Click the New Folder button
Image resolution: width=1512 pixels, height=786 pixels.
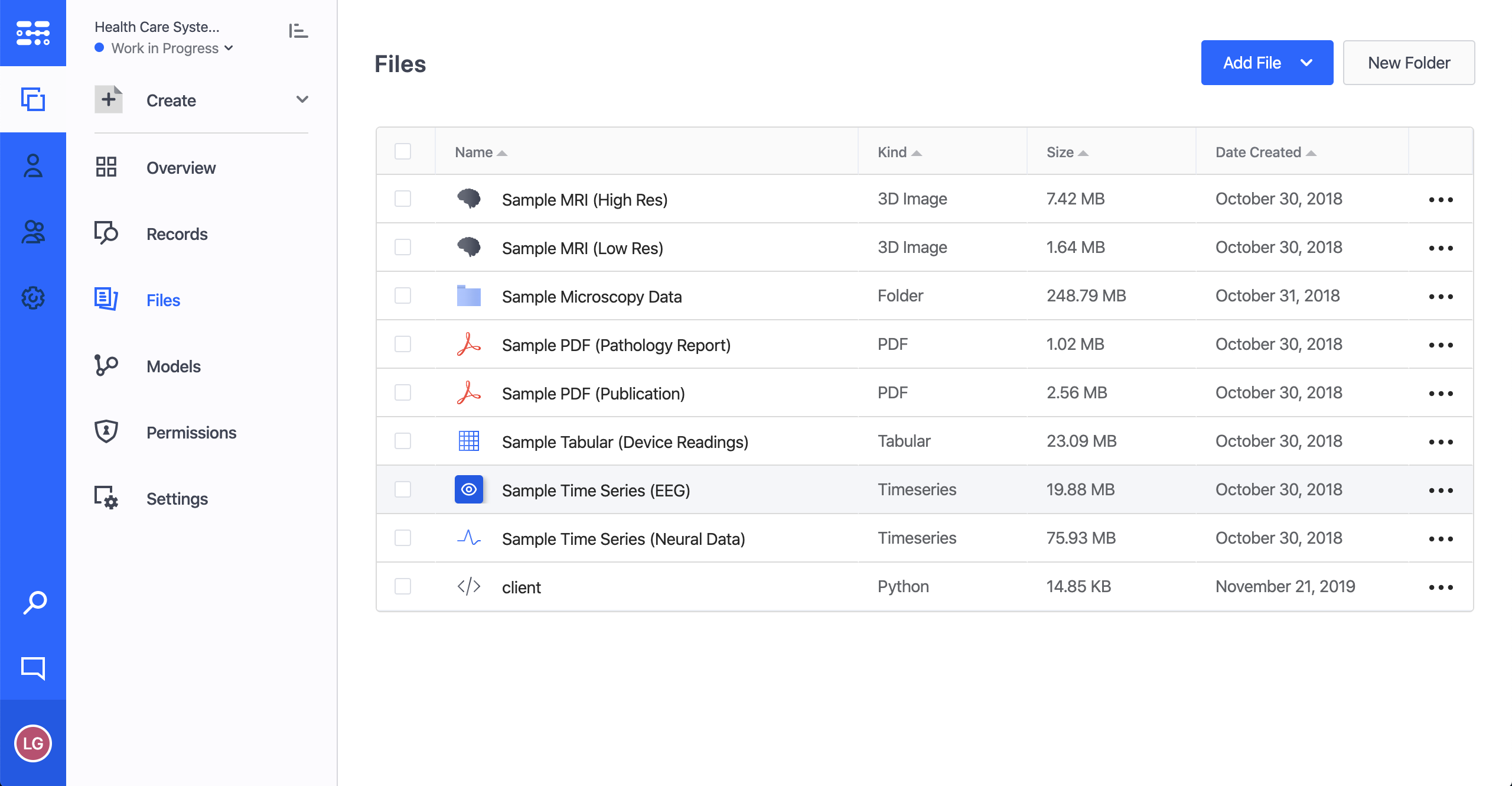[x=1408, y=63]
